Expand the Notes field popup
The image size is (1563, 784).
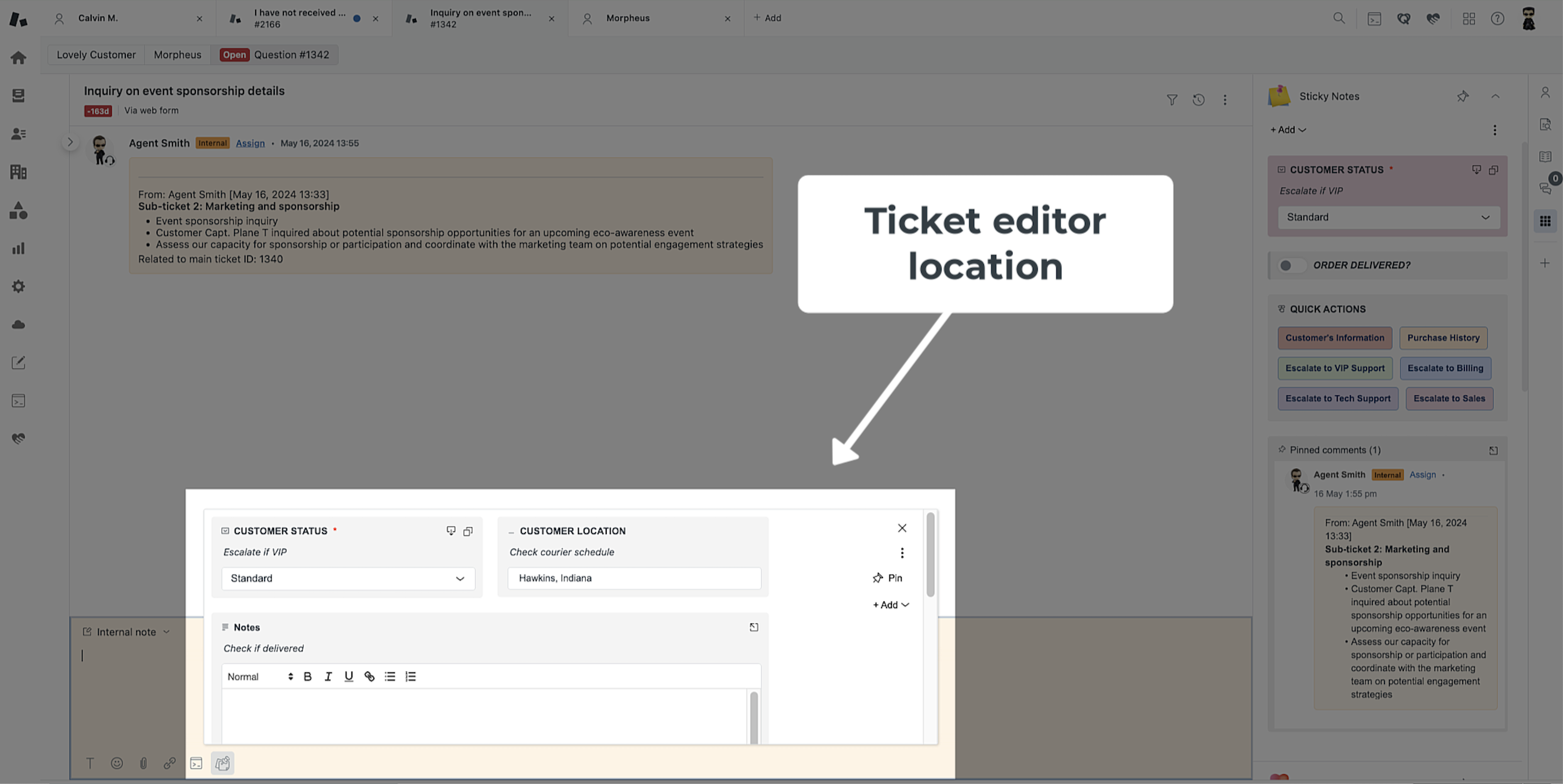(753, 627)
